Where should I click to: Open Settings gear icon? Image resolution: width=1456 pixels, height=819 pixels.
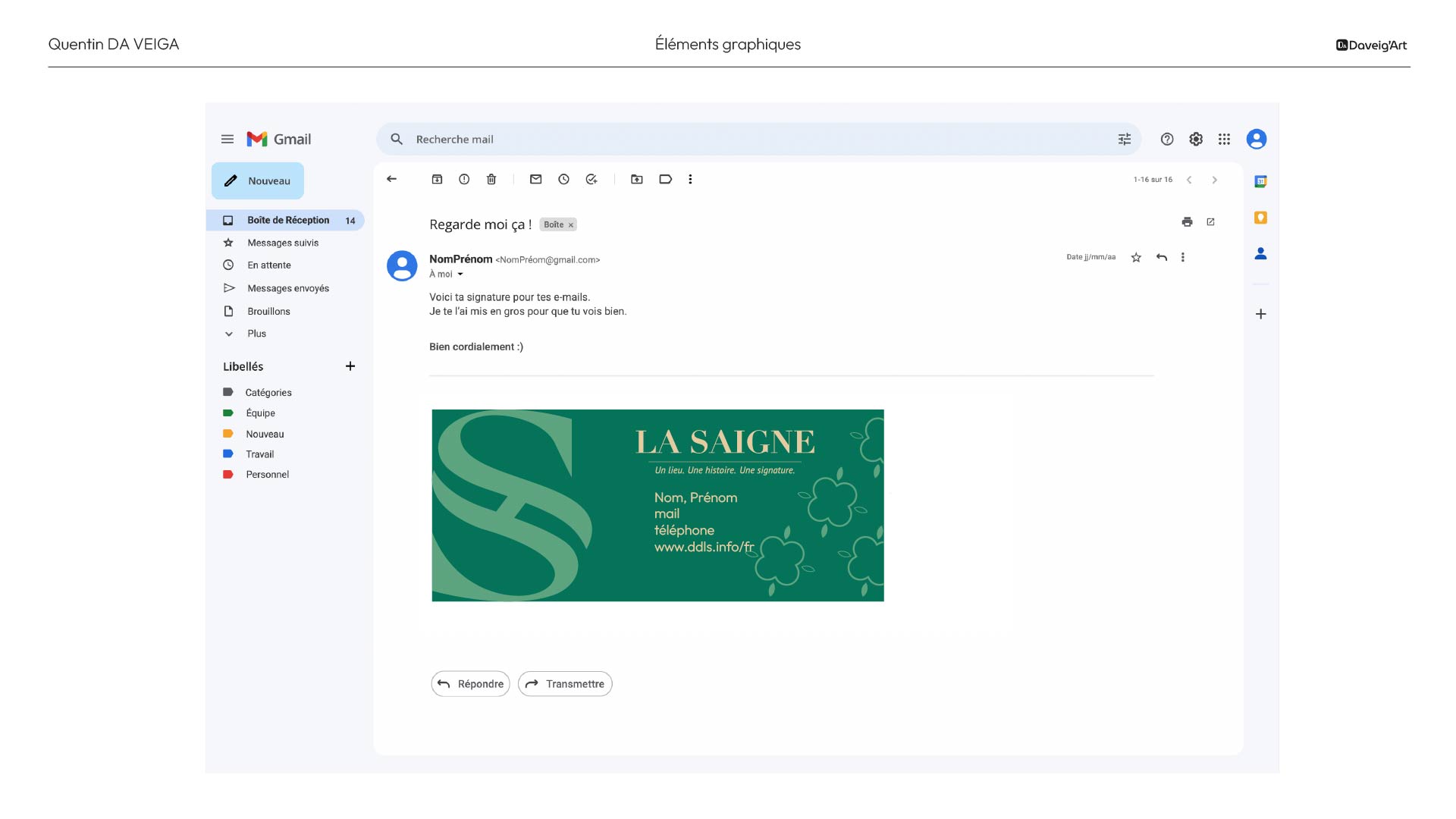coord(1195,139)
